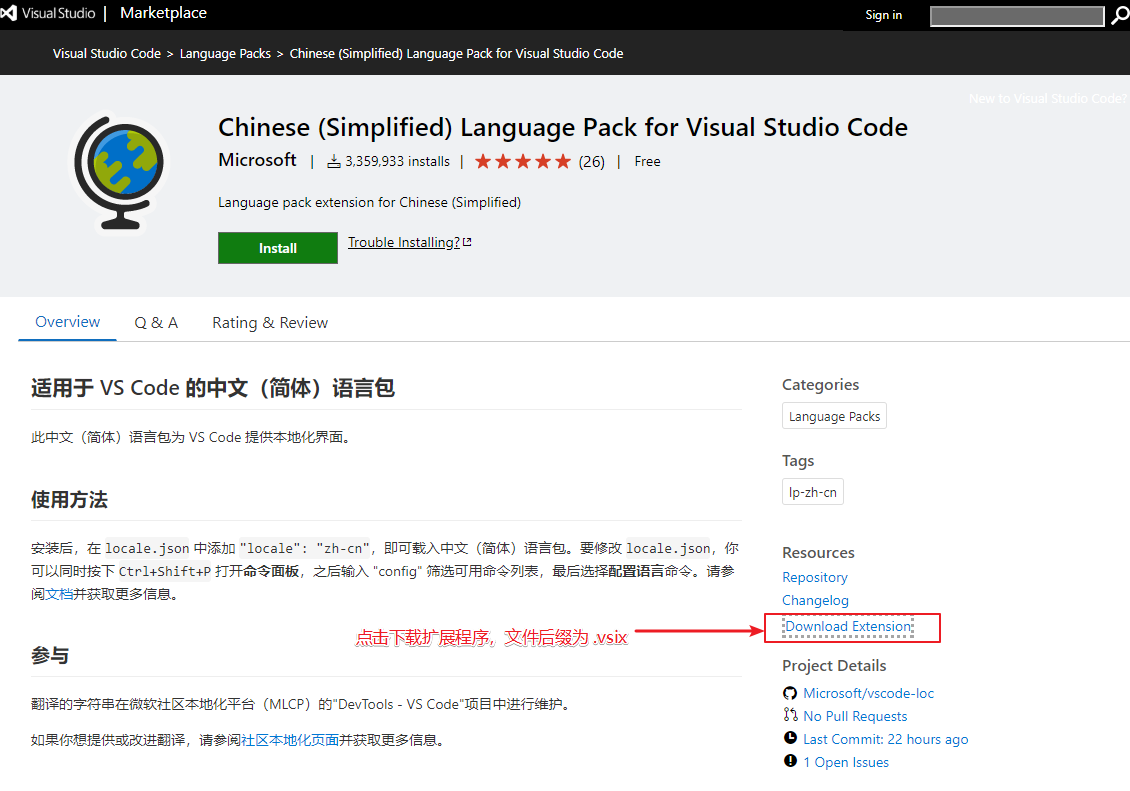The height and width of the screenshot is (791, 1130).
Task: Click the search magnifier icon
Action: (x=1120, y=16)
